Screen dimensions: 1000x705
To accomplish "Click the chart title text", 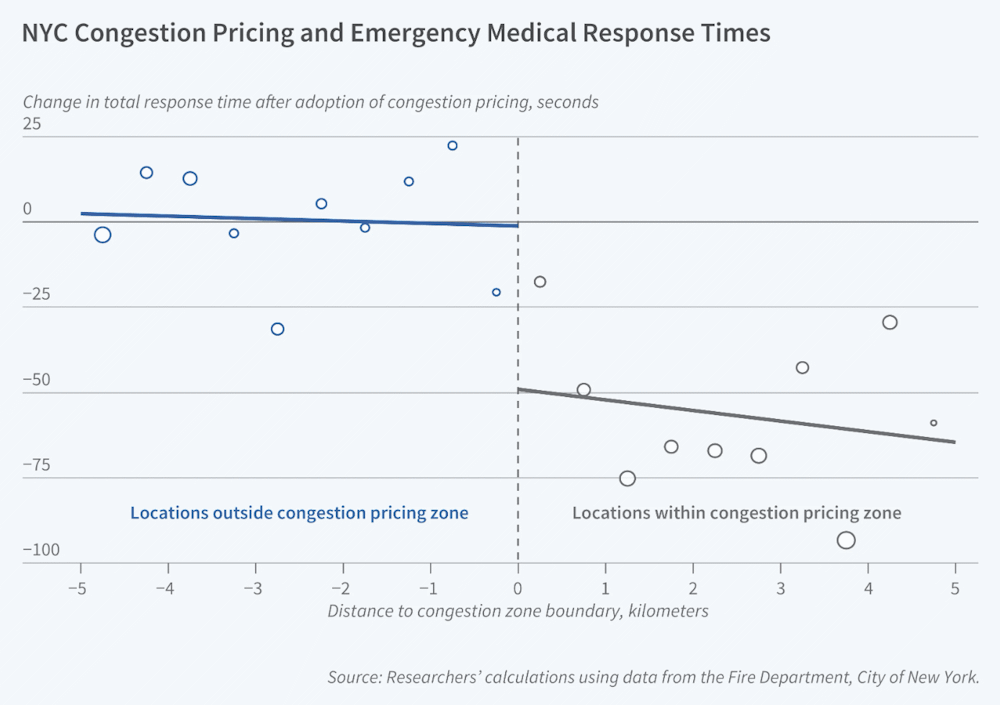I will tap(396, 33).
